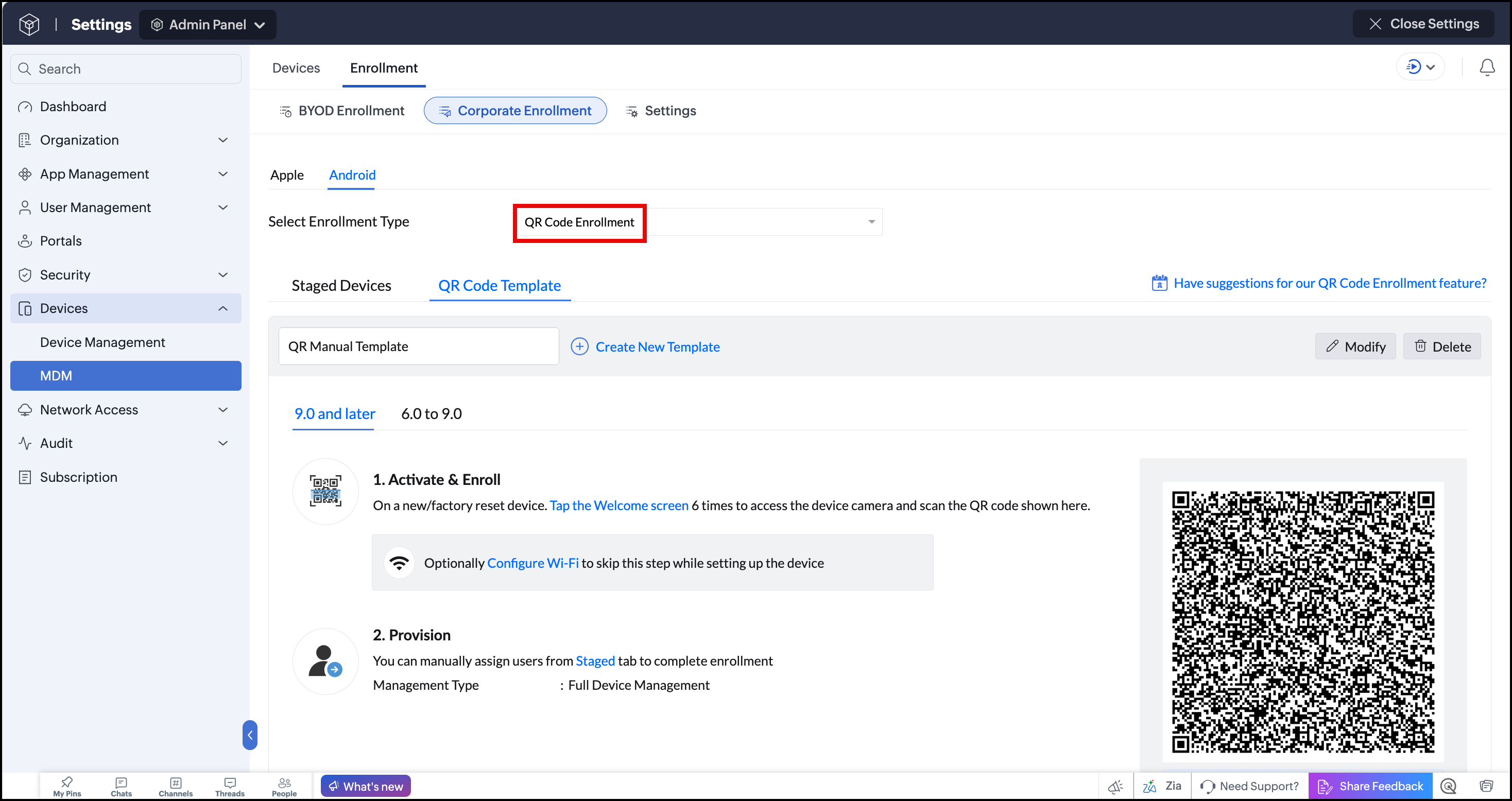Click Create New Template link

646,347
